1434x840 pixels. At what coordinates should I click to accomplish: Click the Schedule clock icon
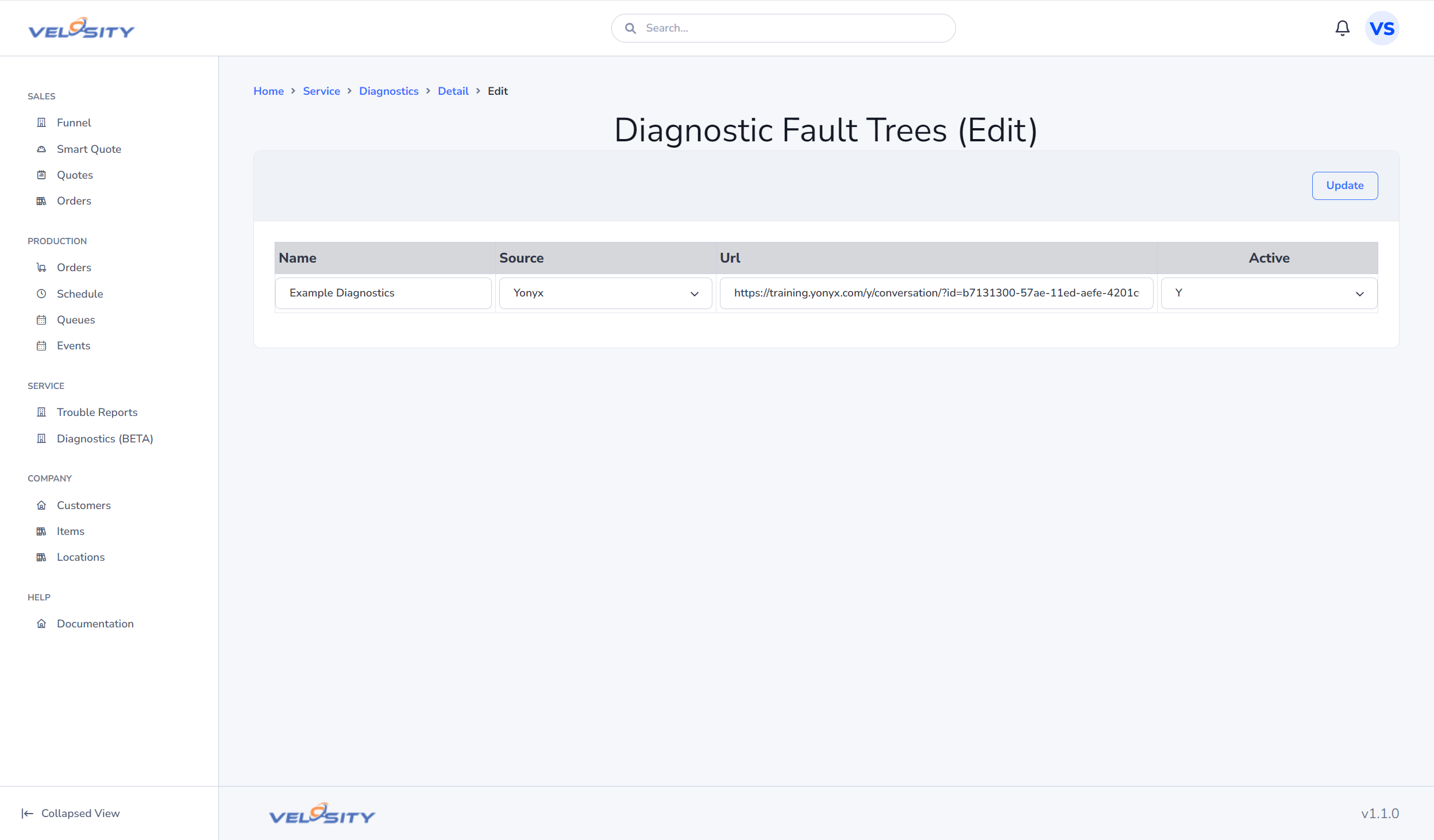pos(41,294)
